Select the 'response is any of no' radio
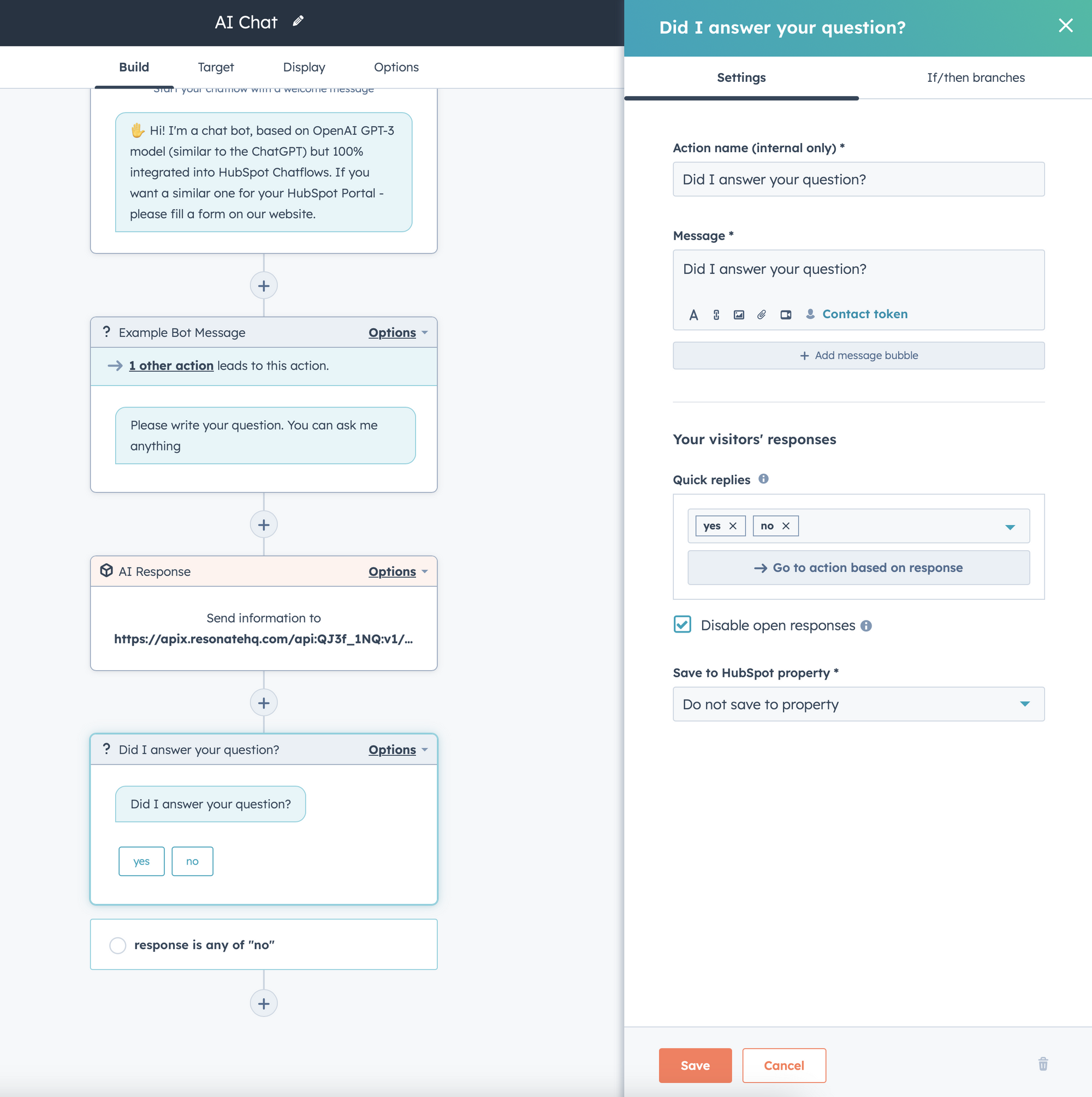 [117, 945]
